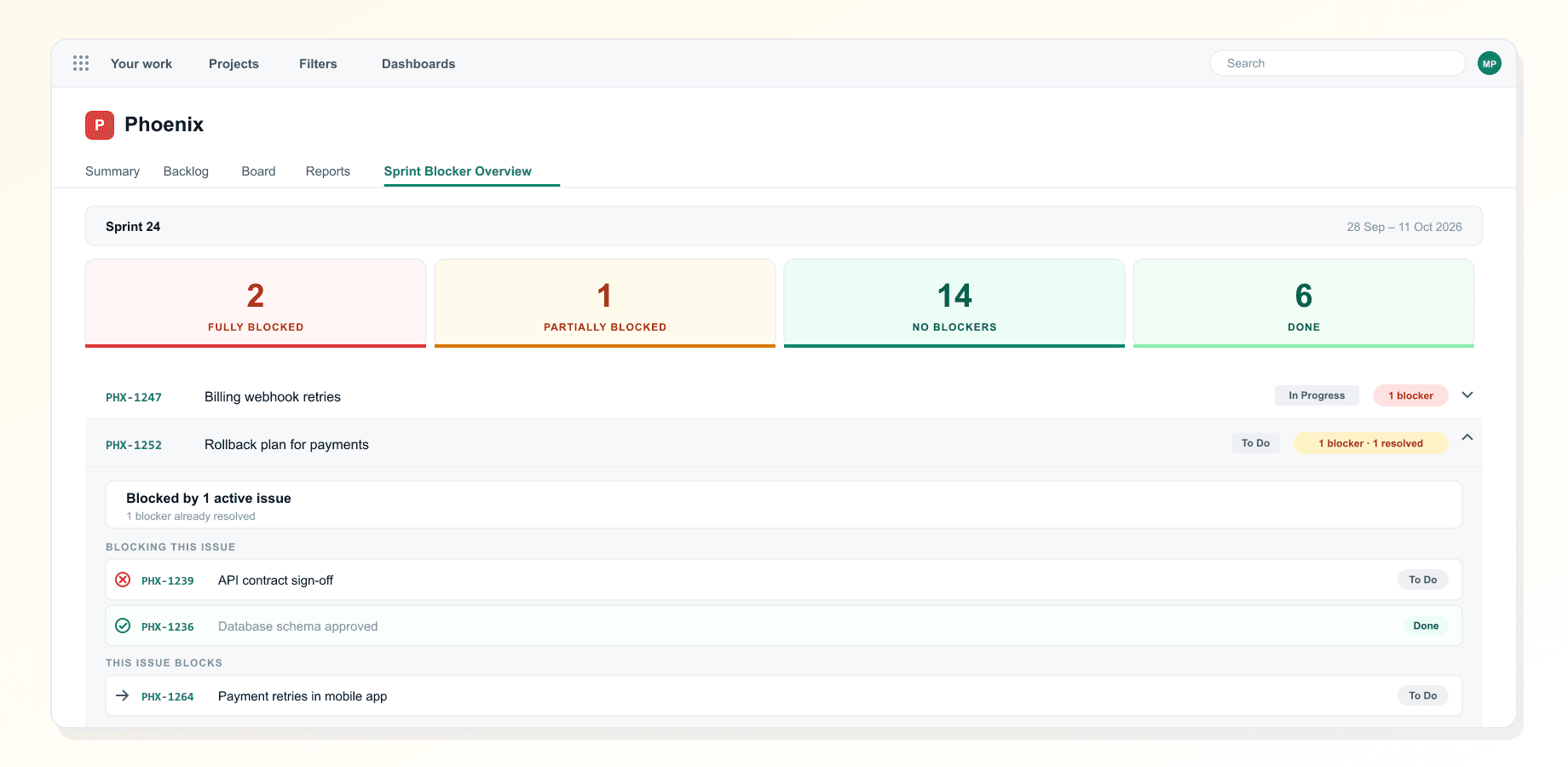The height and width of the screenshot is (767, 1568).
Task: Open Your work menu
Action: tap(141, 64)
